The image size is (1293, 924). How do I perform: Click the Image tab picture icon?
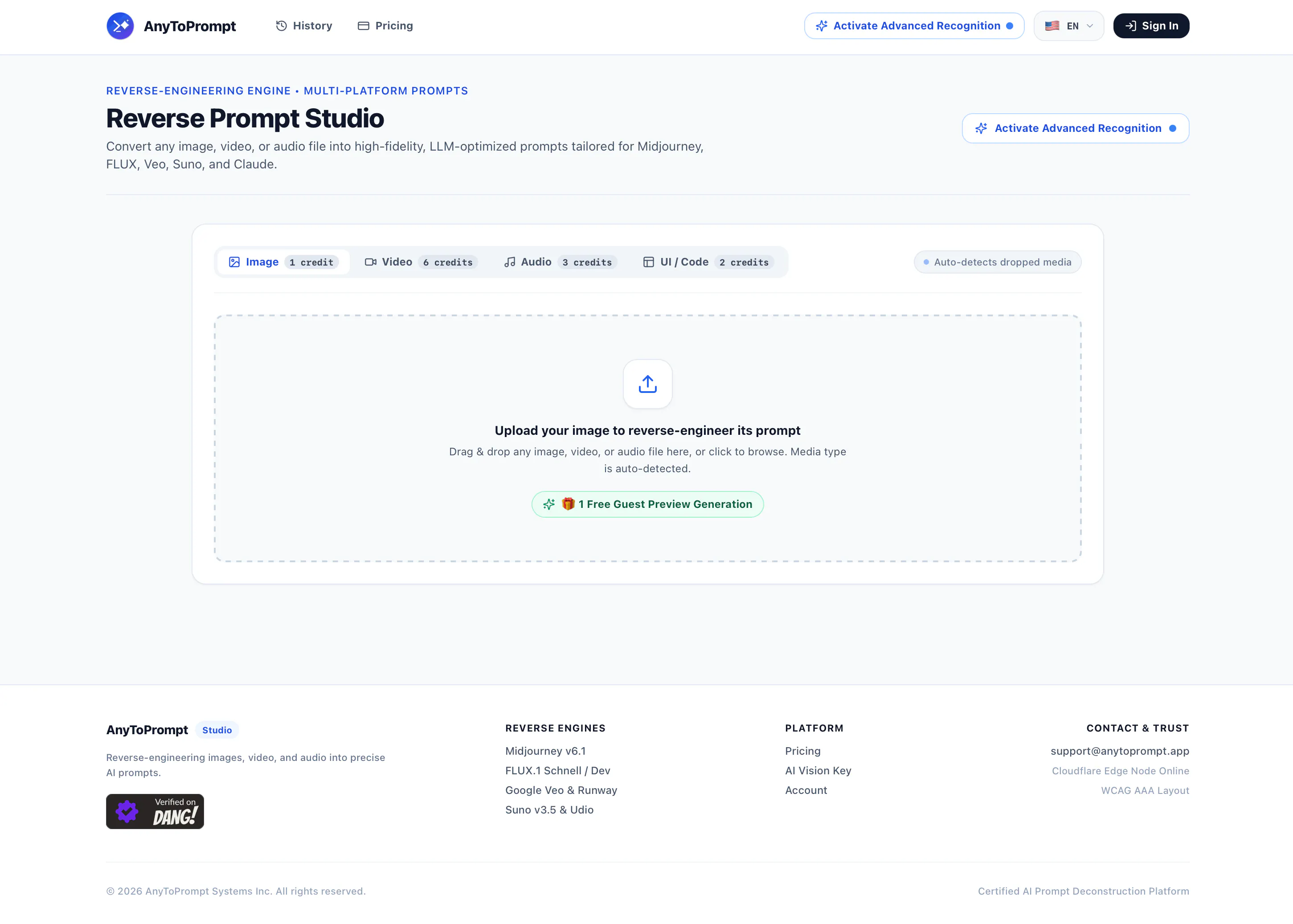(234, 262)
